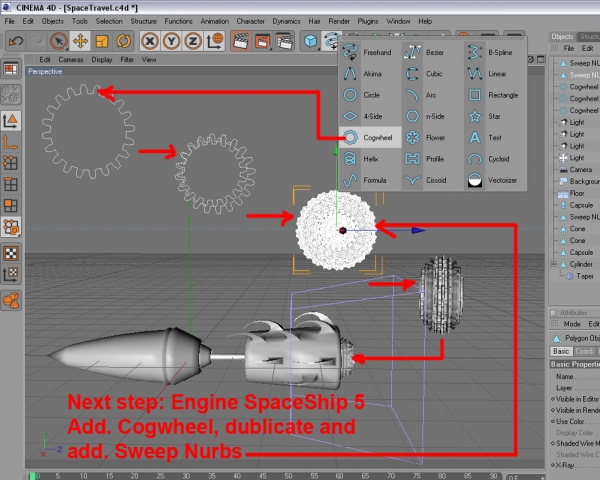Activate the Move tool
This screenshot has width=600, height=480.
[x=80, y=41]
